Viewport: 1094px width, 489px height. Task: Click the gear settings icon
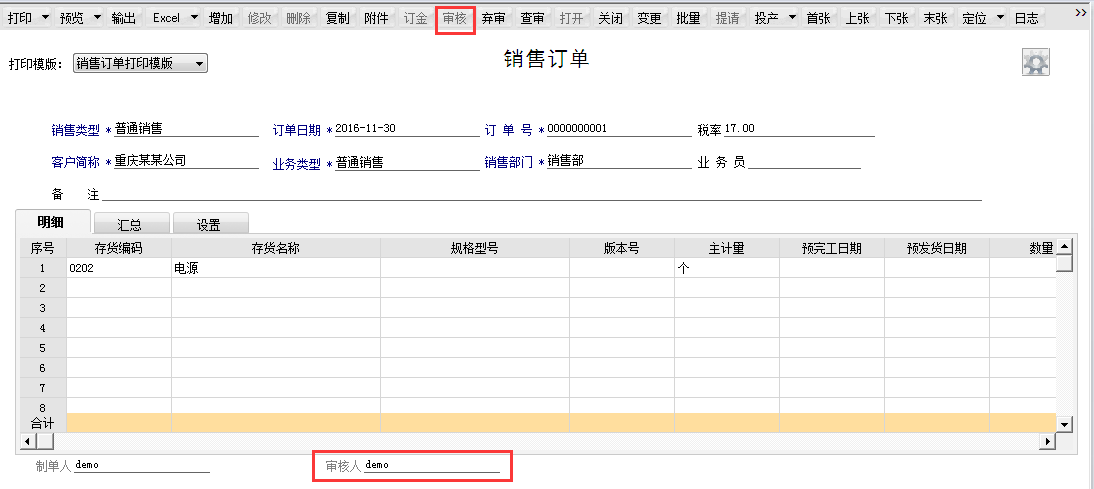1036,63
